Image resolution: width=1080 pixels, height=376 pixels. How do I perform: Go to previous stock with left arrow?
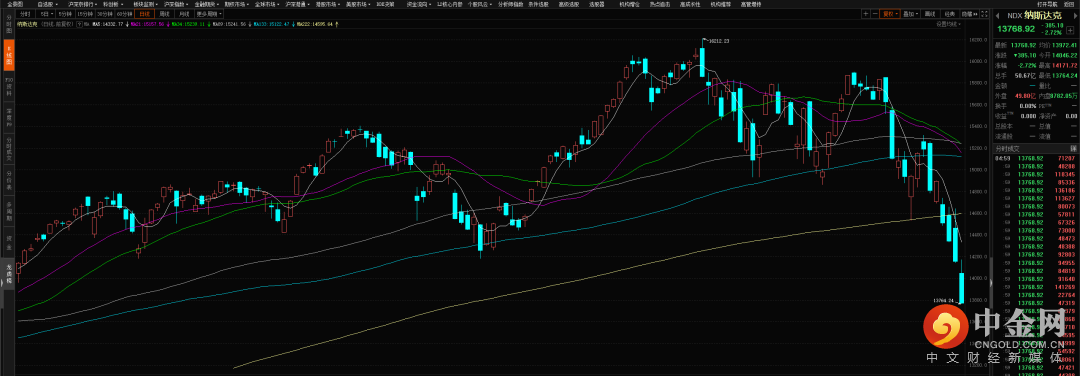(997, 15)
